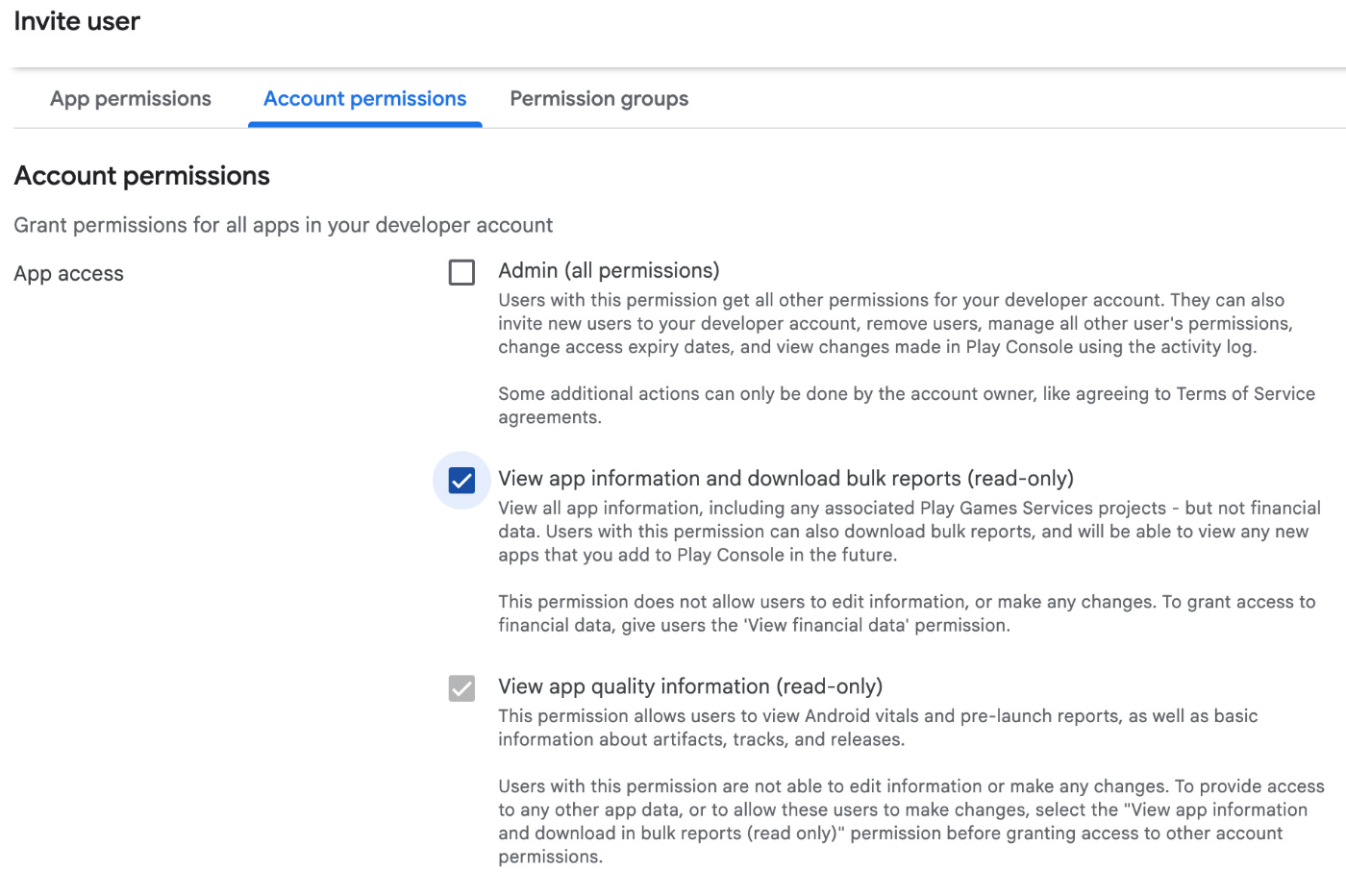Screen dimensions: 1346x896
Task: Click the 'View app information and download bulk reports' label
Action: click(x=785, y=479)
